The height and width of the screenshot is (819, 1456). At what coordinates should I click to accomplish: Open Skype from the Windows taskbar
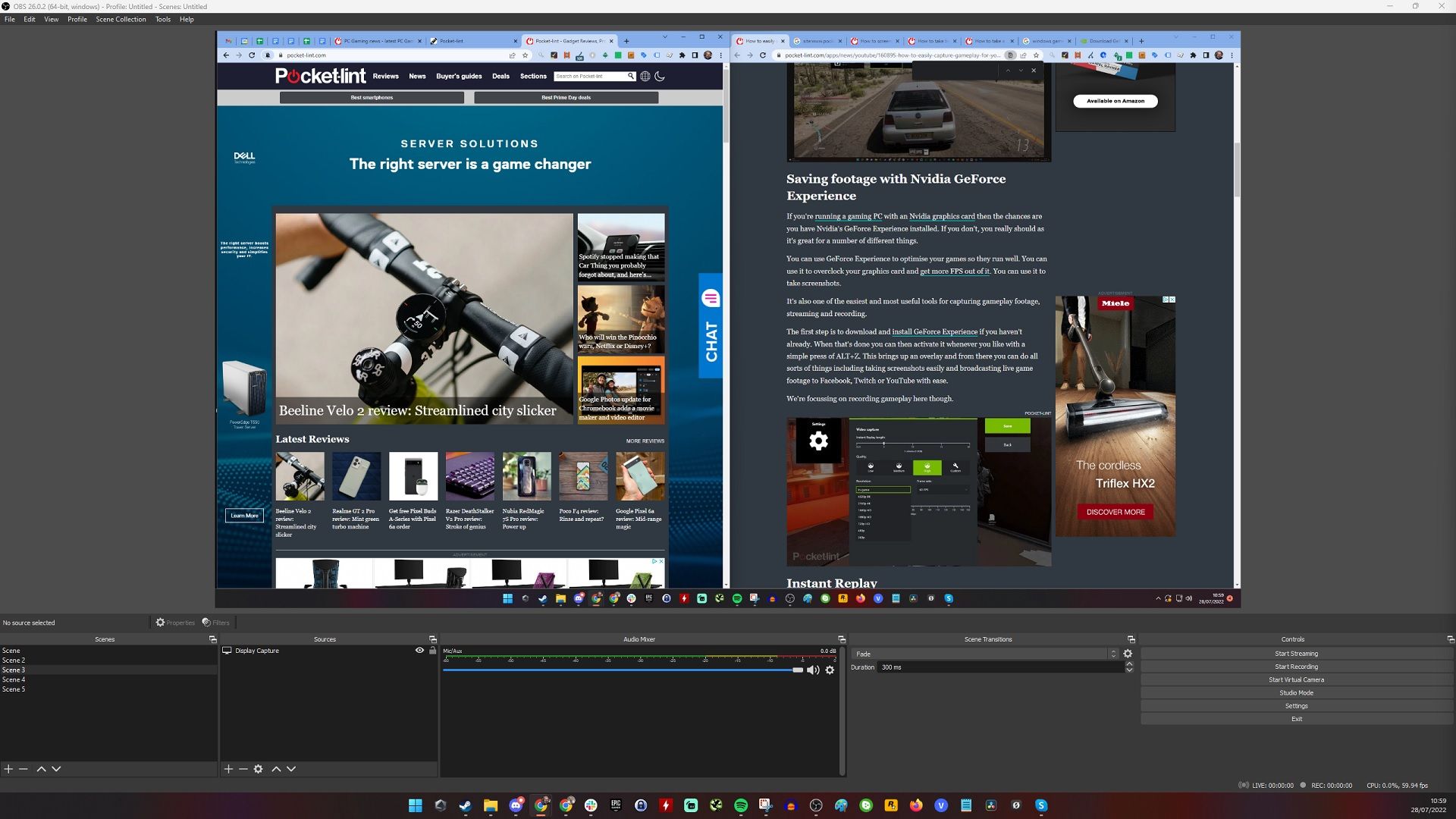pyautogui.click(x=1041, y=805)
